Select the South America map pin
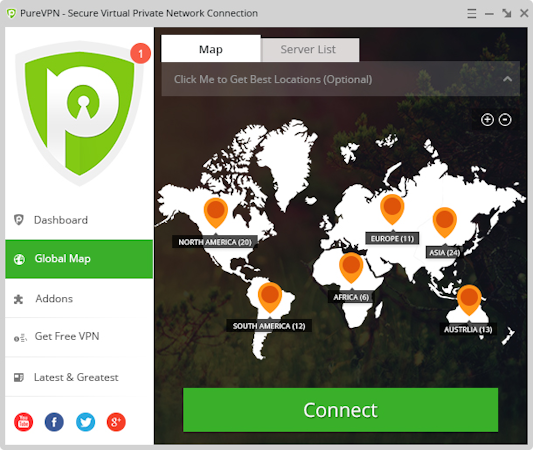The width and height of the screenshot is (533, 450). (x=270, y=296)
